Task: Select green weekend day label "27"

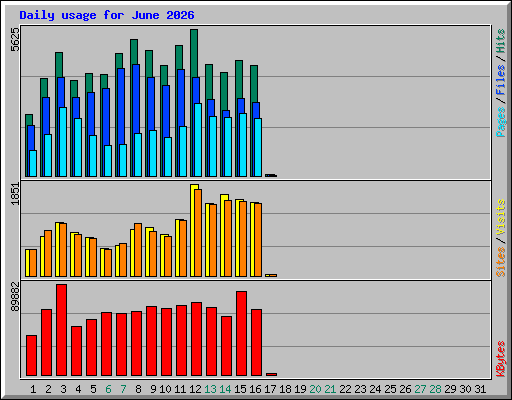Action: click(x=420, y=389)
